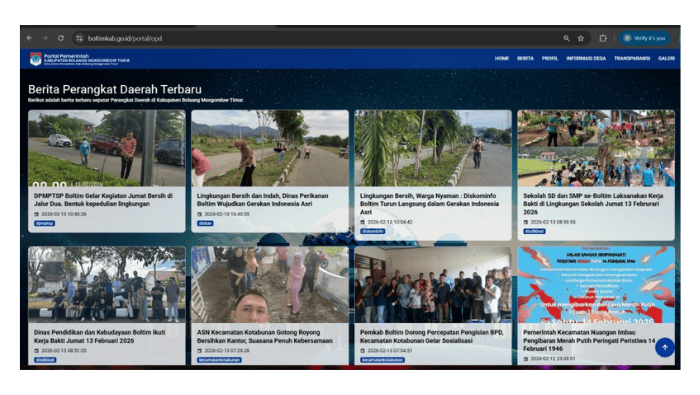Click the browser back arrow

(29, 38)
